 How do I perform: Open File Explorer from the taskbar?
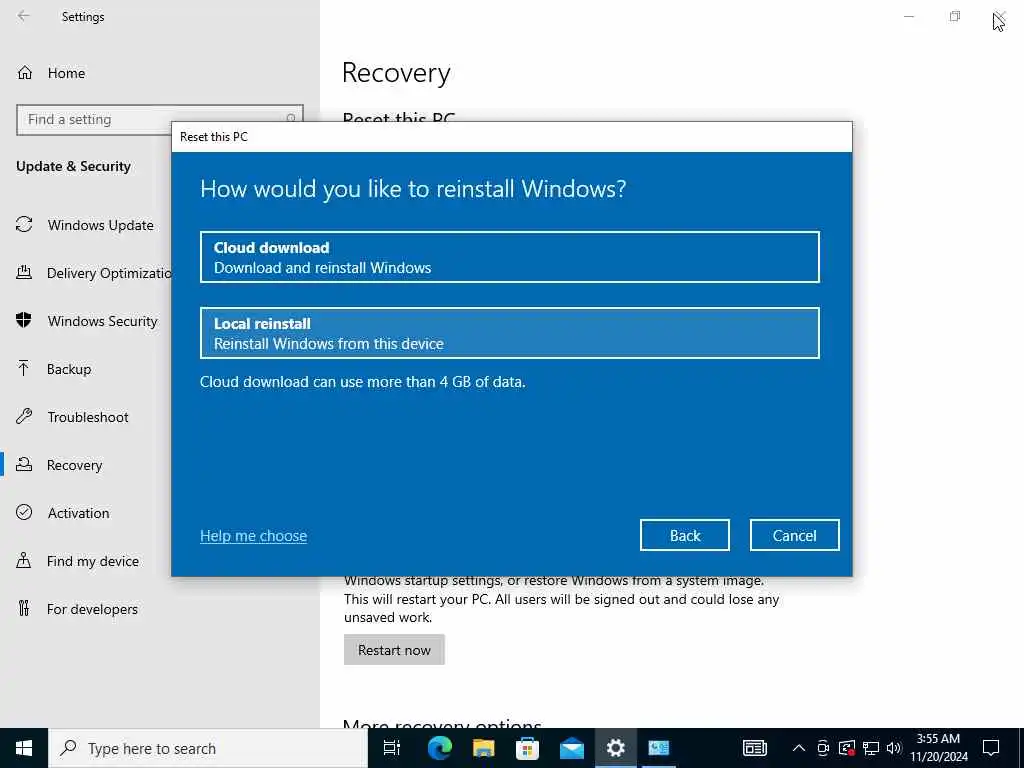pos(483,748)
